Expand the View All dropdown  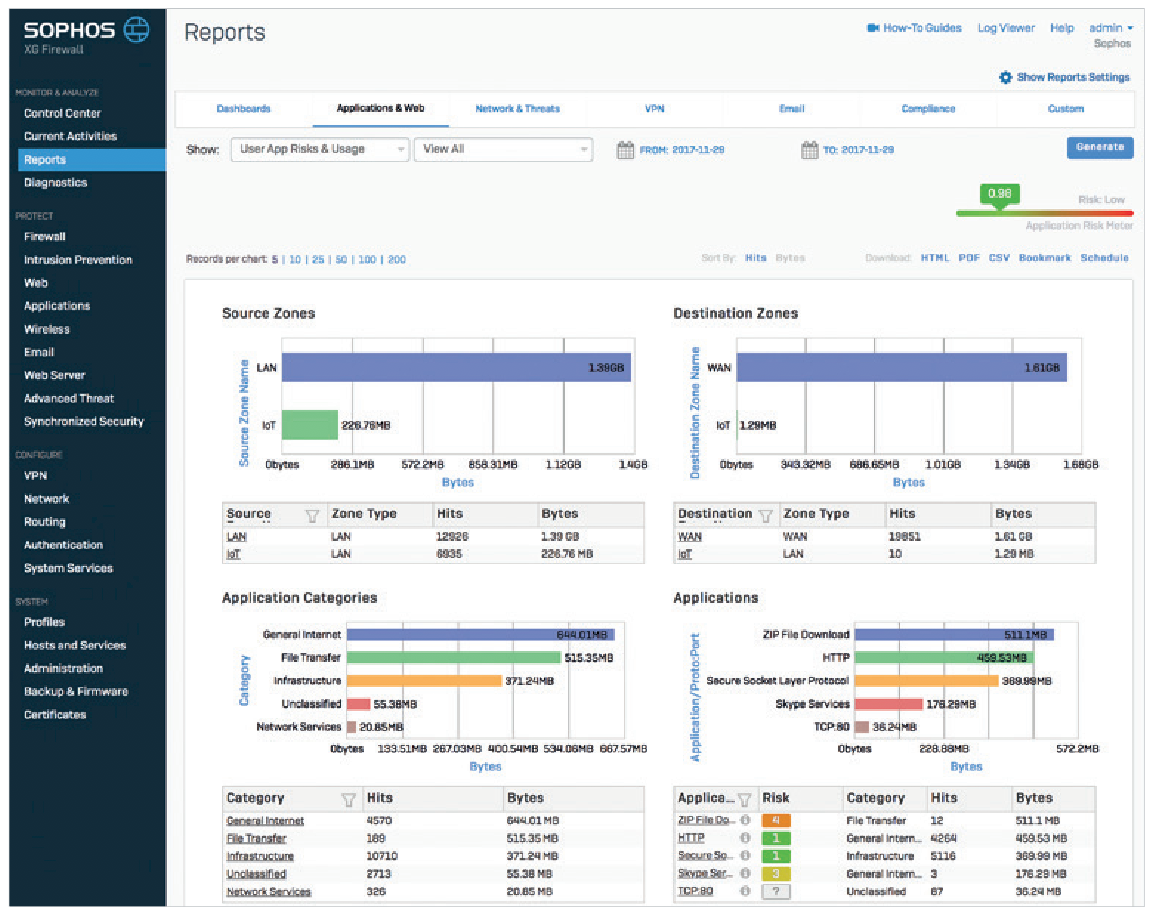[503, 150]
